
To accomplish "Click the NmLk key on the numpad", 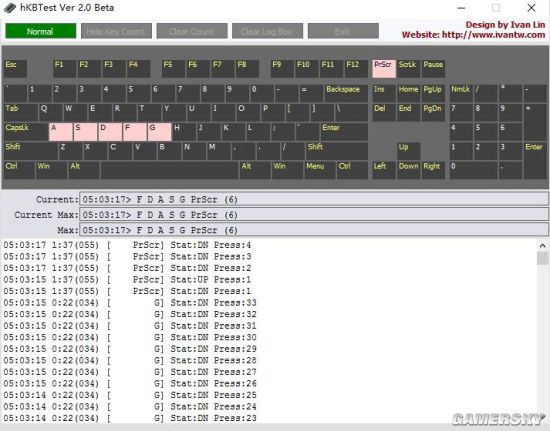I will [x=461, y=93].
